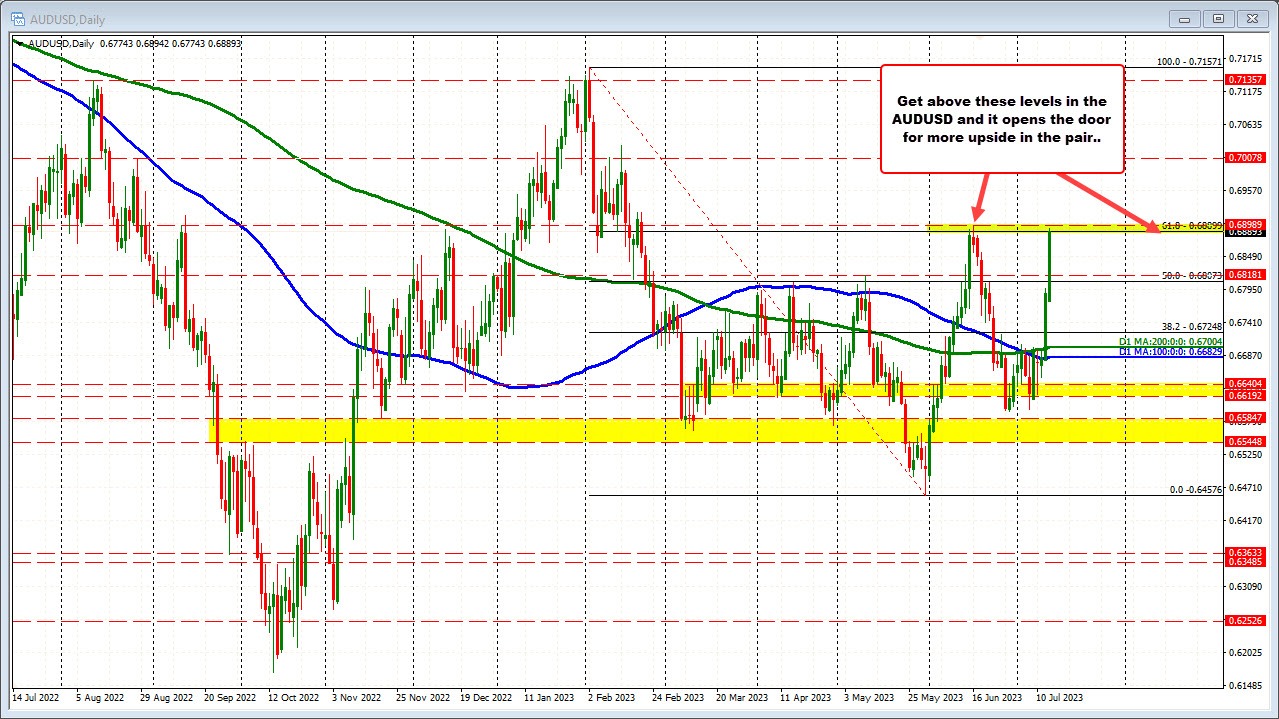Viewport: 1279px width, 719px height.
Task: Click the 0.71357 price label on the right axis
Action: coord(1244,79)
